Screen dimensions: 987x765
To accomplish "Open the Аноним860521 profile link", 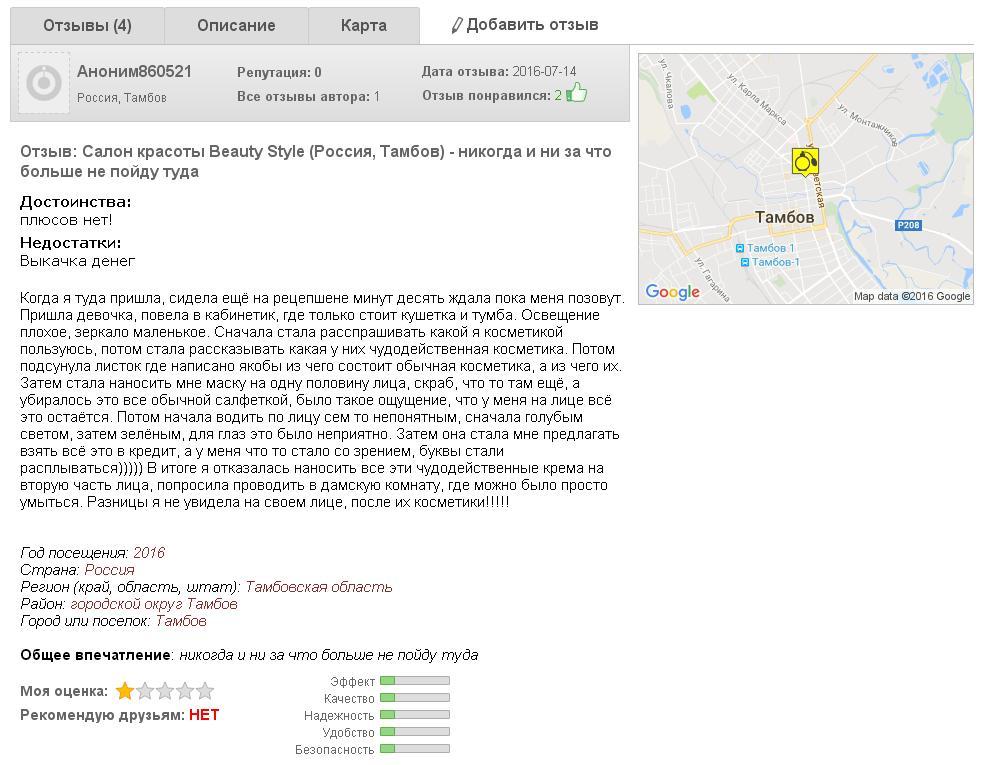I will pos(134,72).
